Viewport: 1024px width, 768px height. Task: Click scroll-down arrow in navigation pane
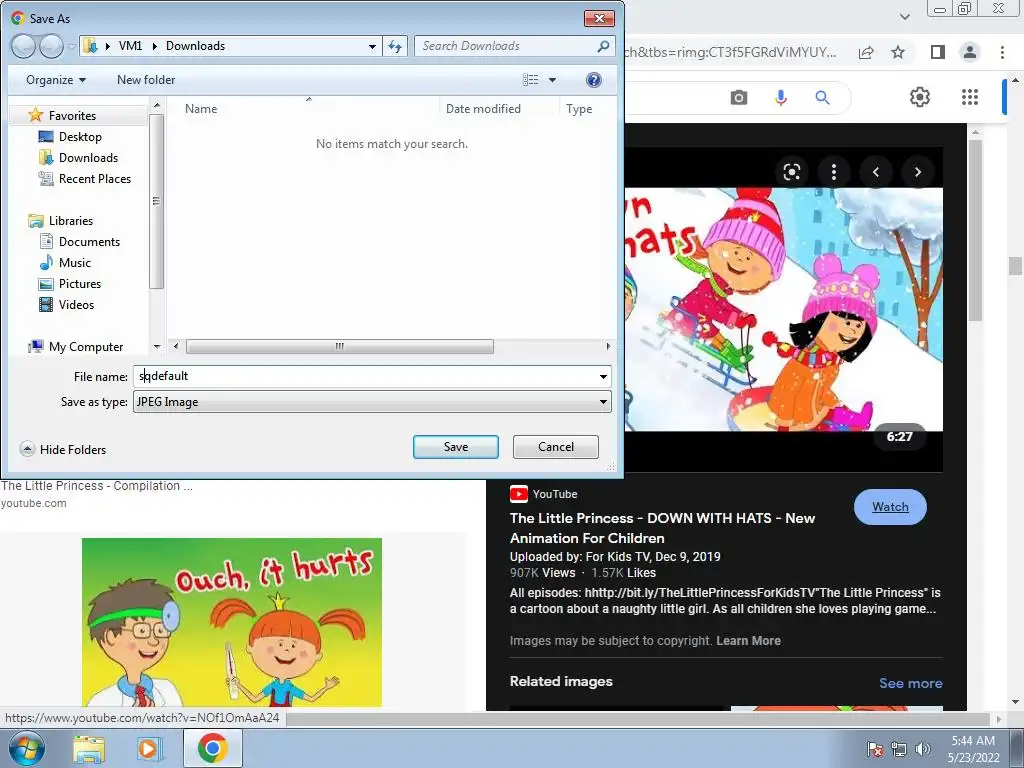[157, 347]
